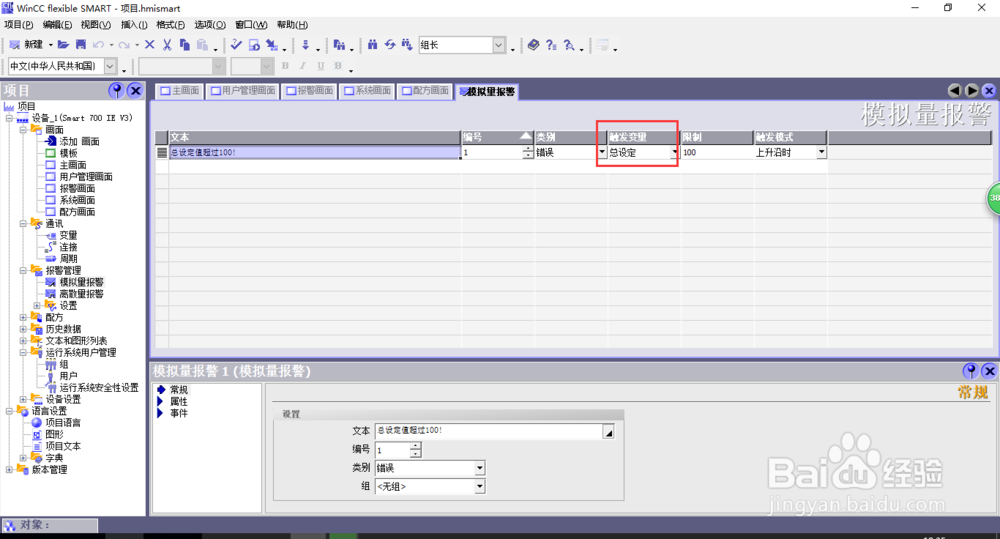Open the 编辑(E) menu
This screenshot has height=539, width=1000.
57,25
